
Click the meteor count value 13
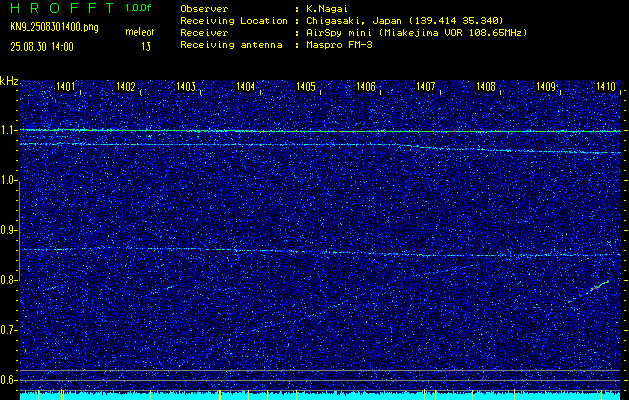146,47
